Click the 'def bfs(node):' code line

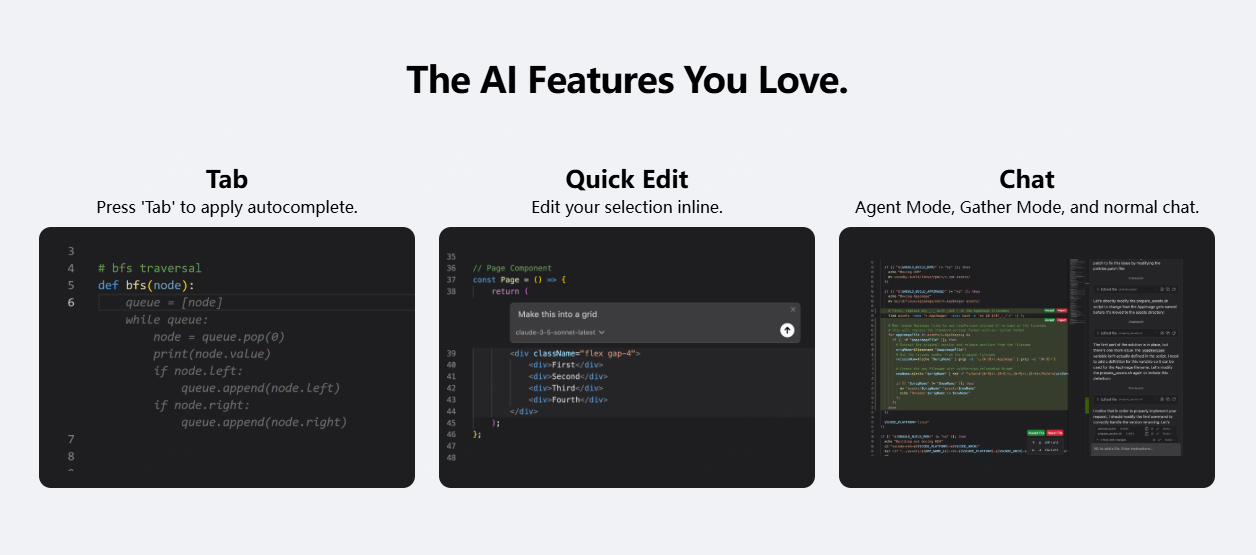(146, 285)
